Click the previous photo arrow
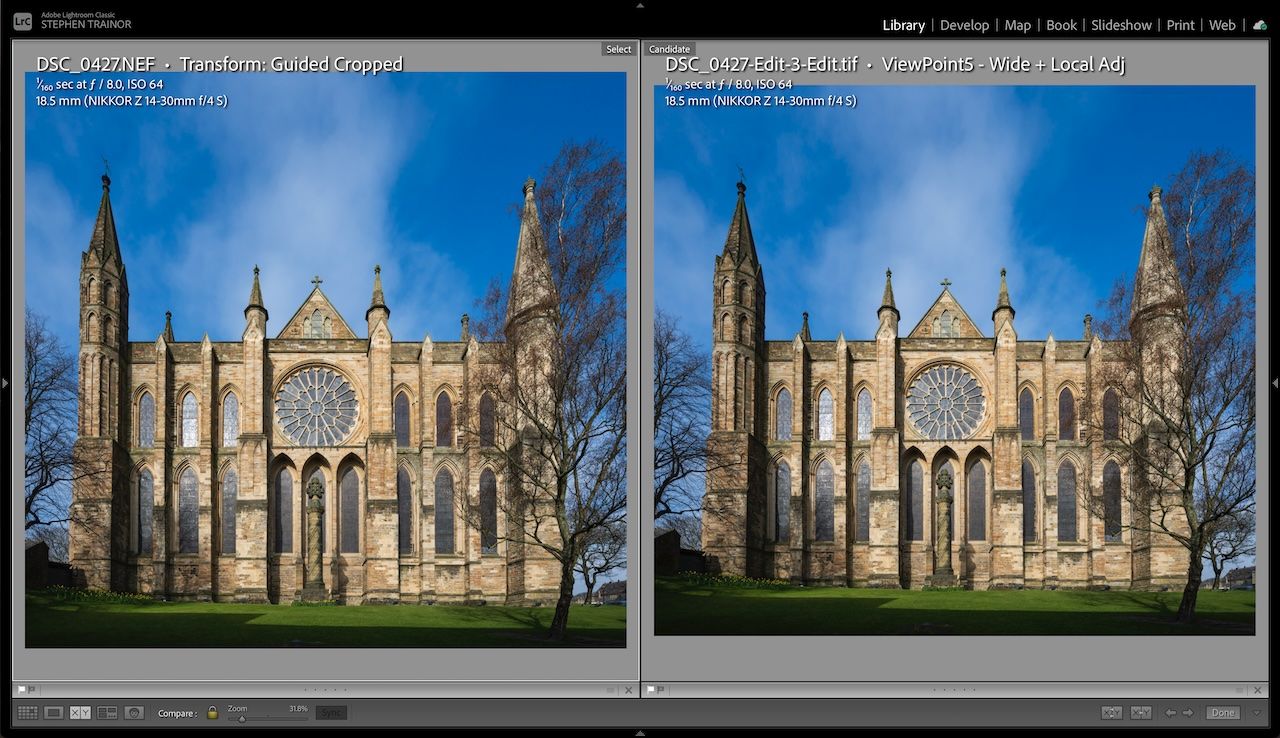Viewport: 1280px width, 738px height. [1170, 713]
